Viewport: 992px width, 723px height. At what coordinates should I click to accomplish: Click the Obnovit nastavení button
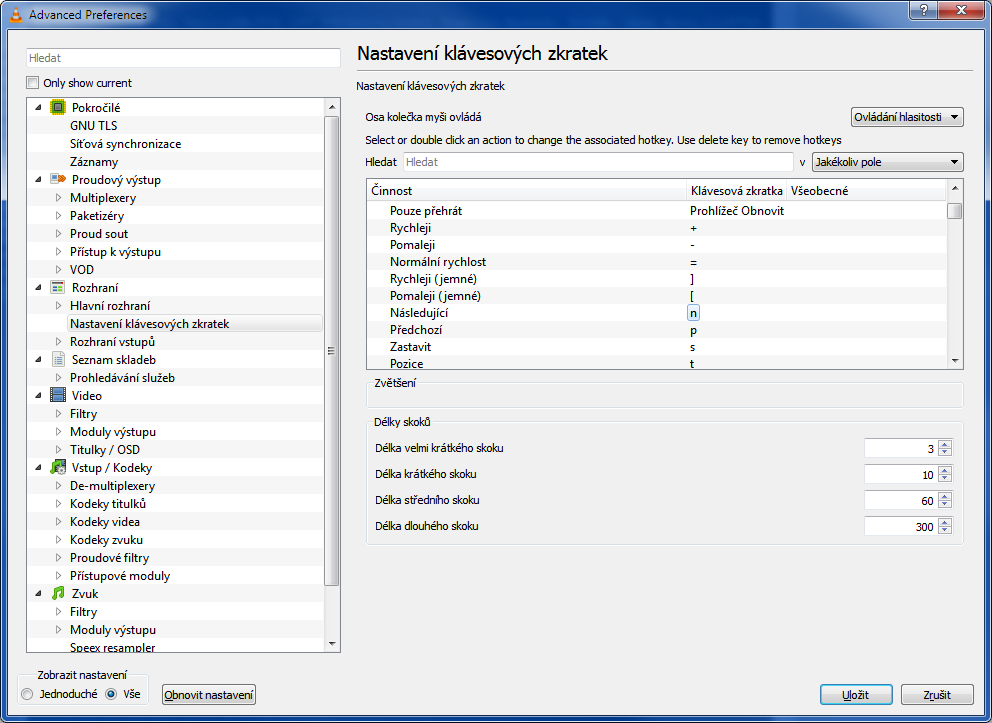click(x=209, y=695)
